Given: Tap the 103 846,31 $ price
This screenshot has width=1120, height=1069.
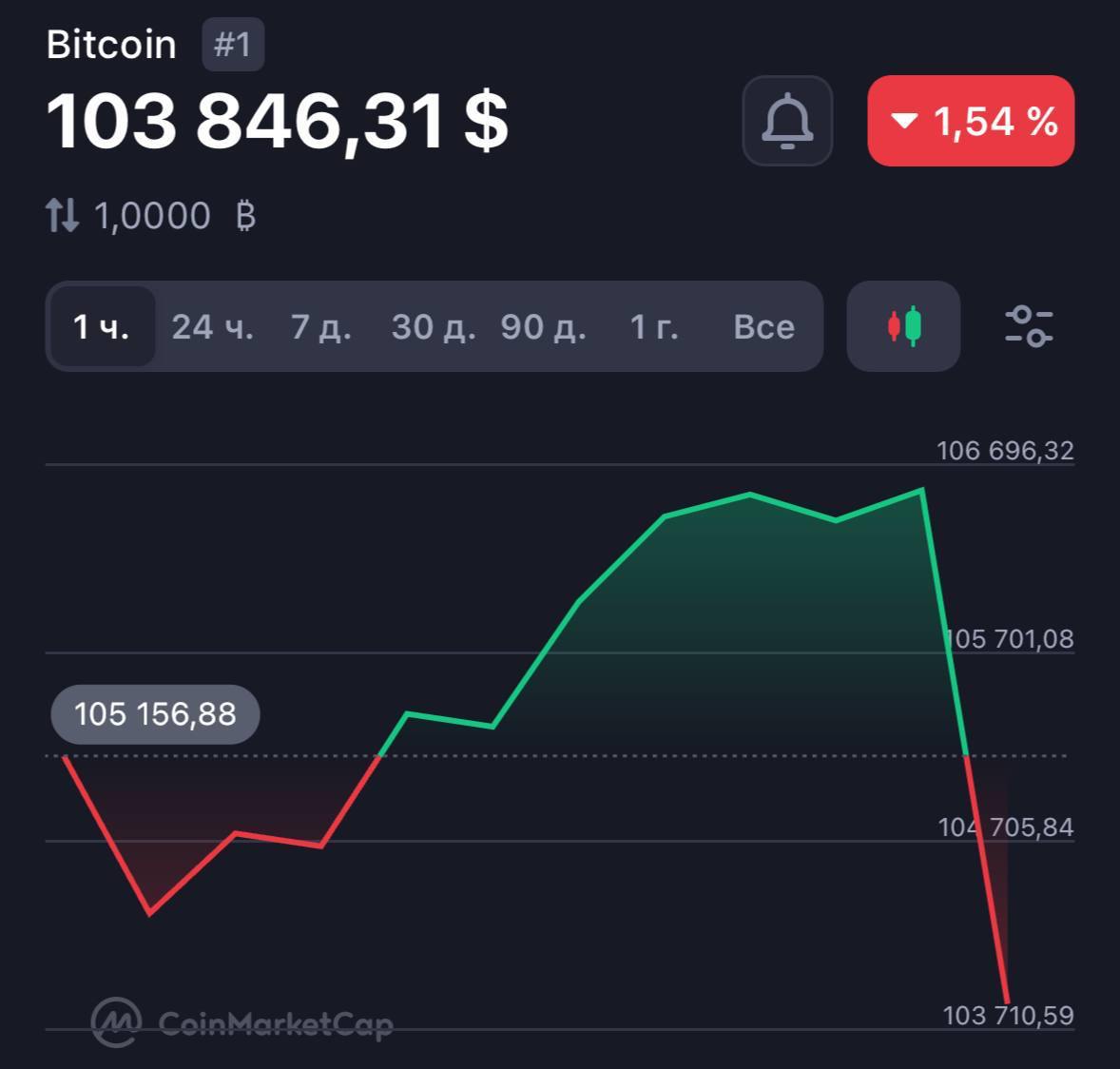Looking at the screenshot, I should point(277,121).
